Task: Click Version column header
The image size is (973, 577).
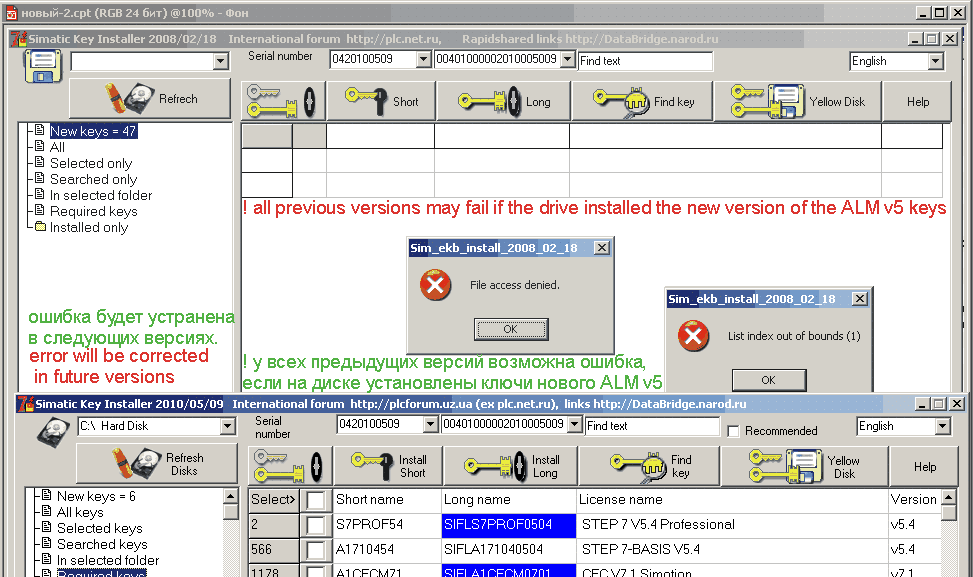Action: pos(914,499)
